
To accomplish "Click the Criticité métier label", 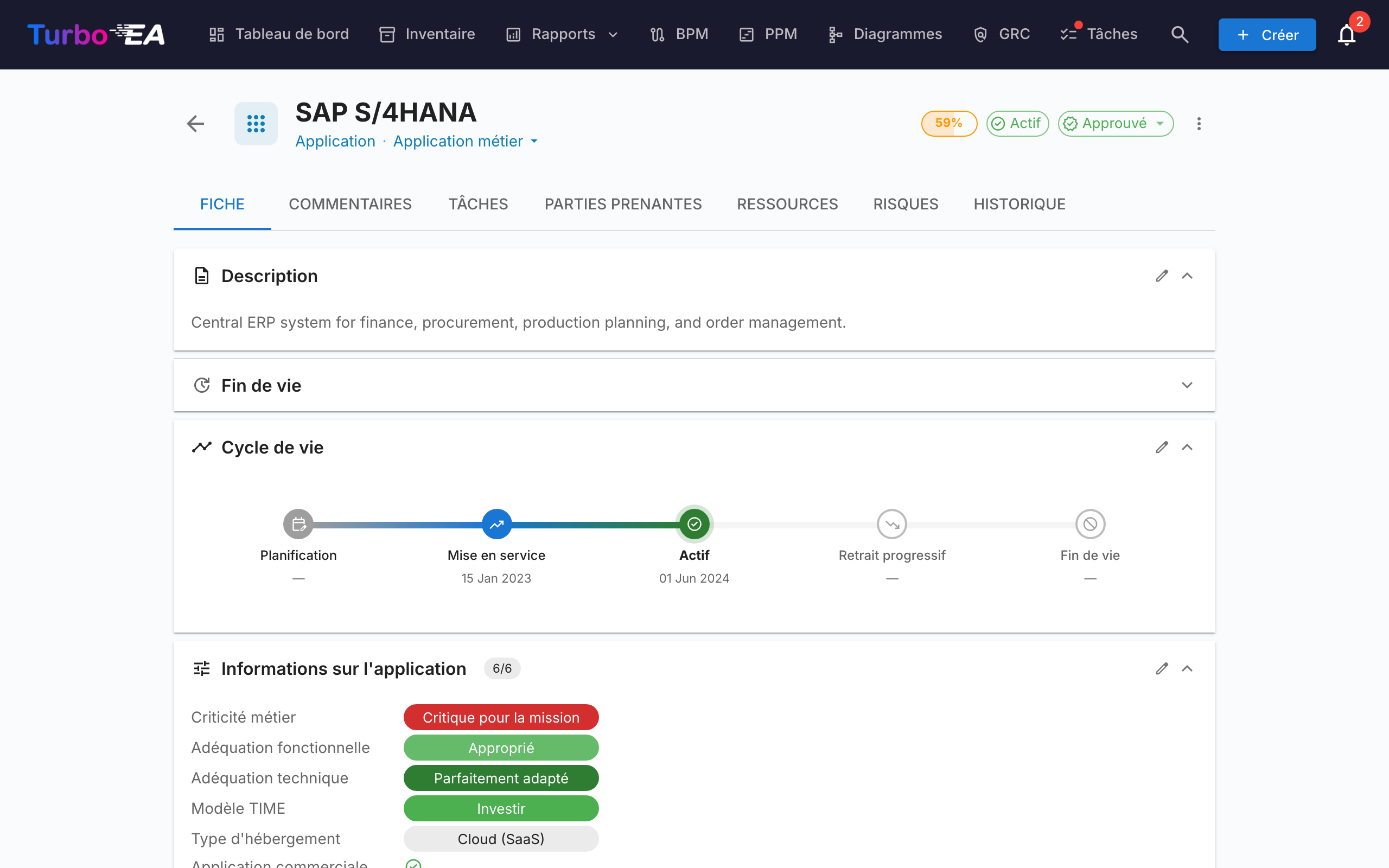I will [x=244, y=718].
